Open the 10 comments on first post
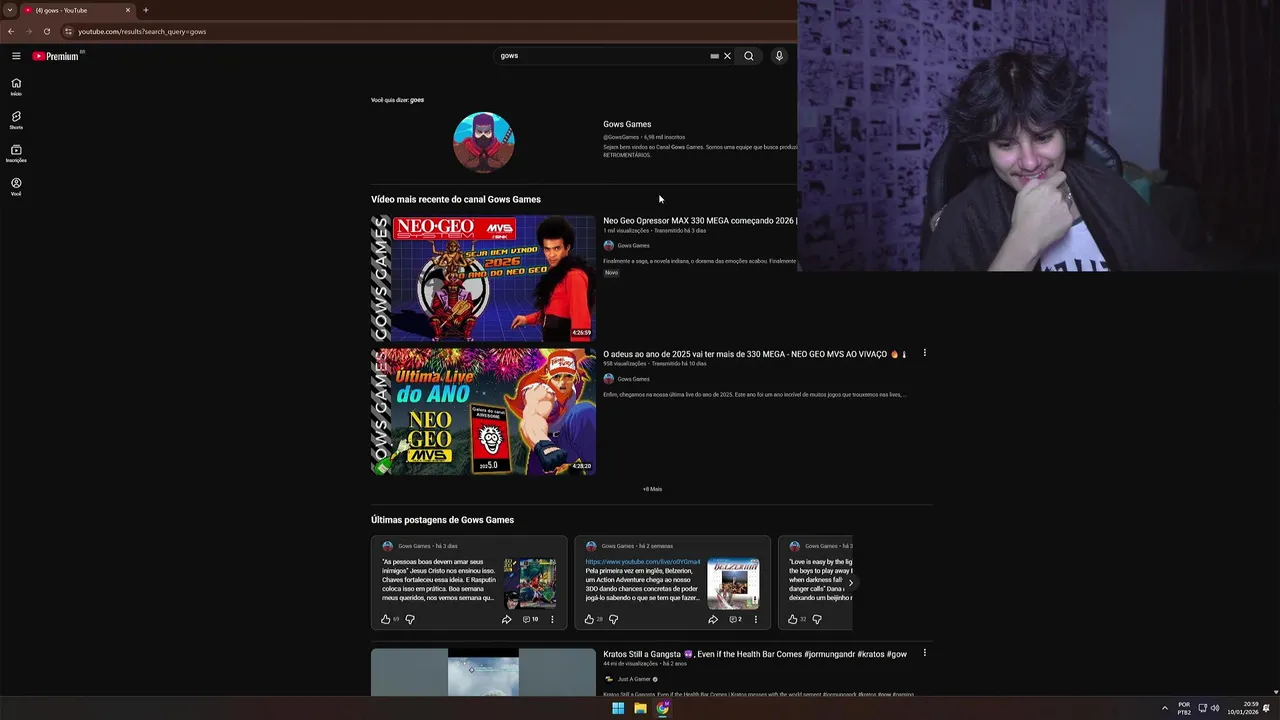The width and height of the screenshot is (1280, 720). coord(530,619)
